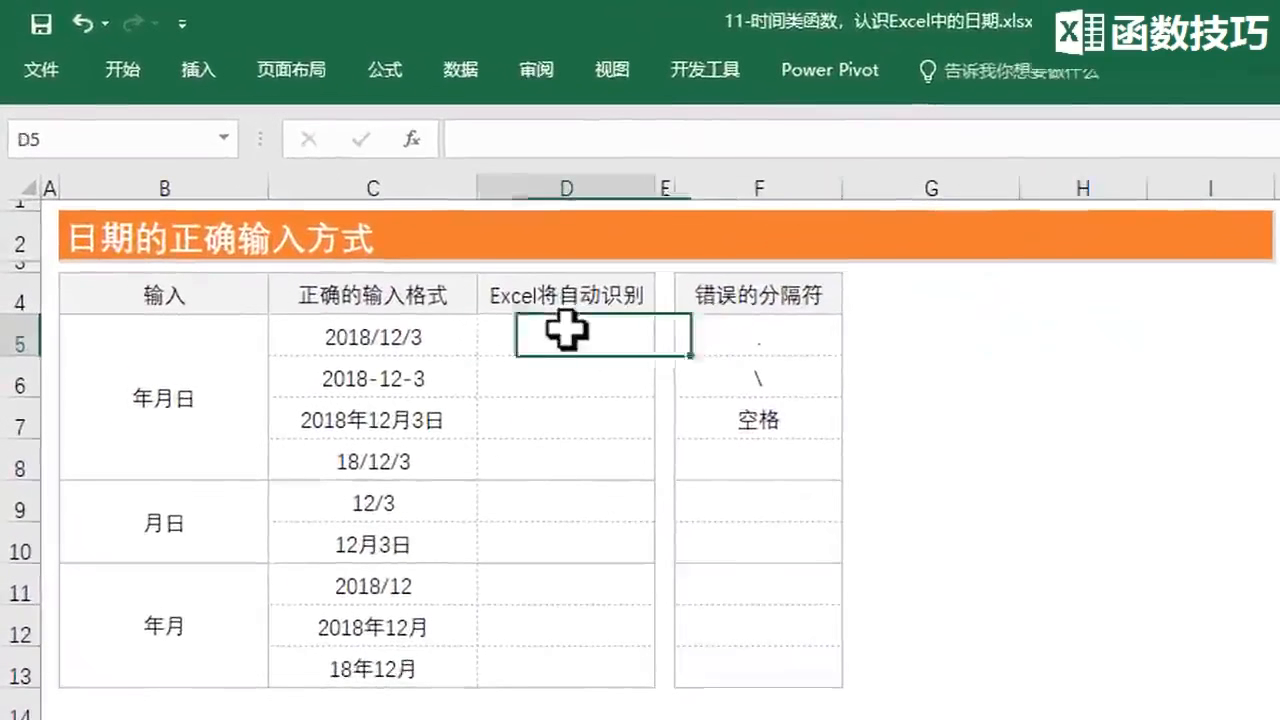Select row 9 header
Screen dimensions: 1280x720
pyautogui.click(x=20, y=510)
